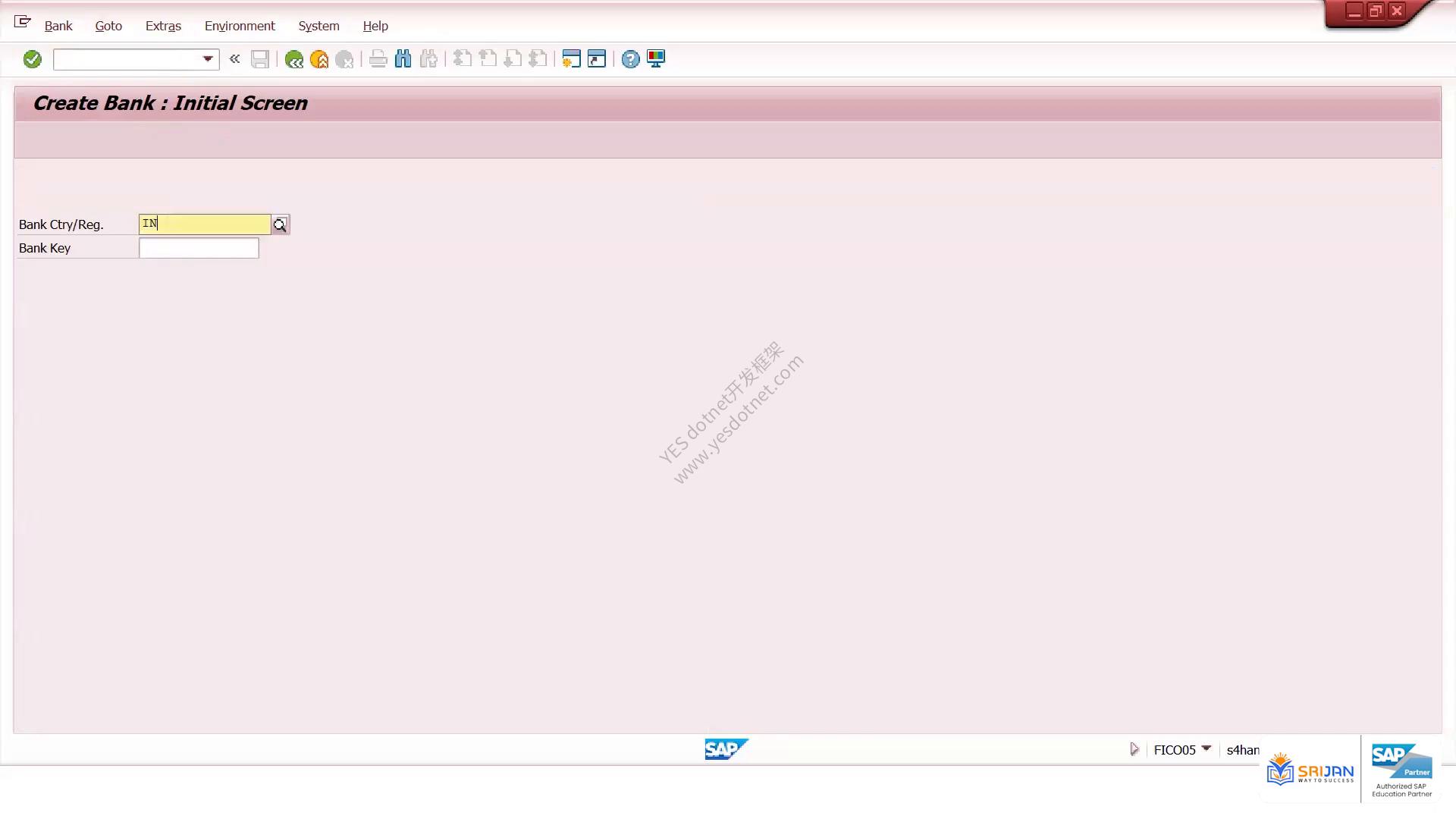
Task: Click the orange Exit icon
Action: pos(319,59)
